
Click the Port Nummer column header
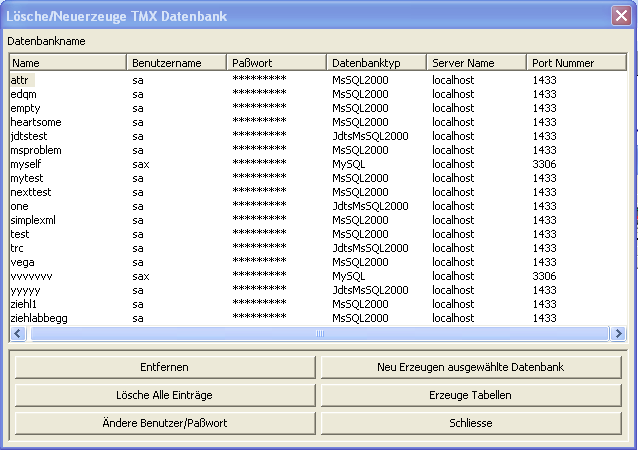click(575, 63)
